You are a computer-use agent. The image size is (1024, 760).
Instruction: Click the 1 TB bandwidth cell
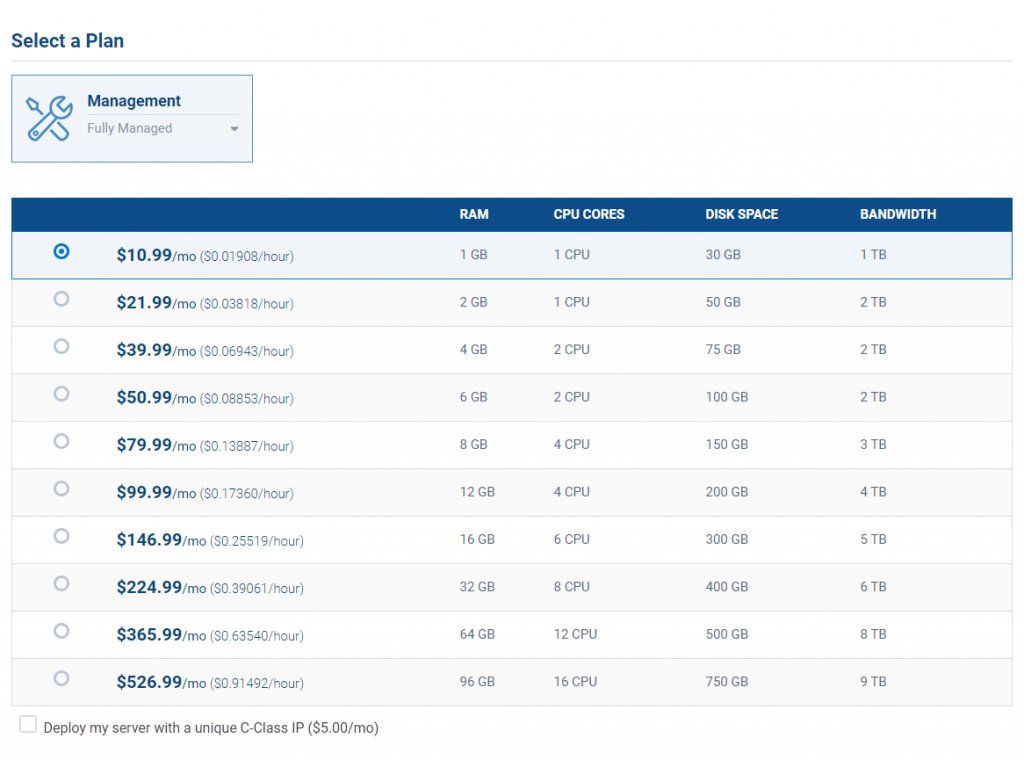click(873, 255)
